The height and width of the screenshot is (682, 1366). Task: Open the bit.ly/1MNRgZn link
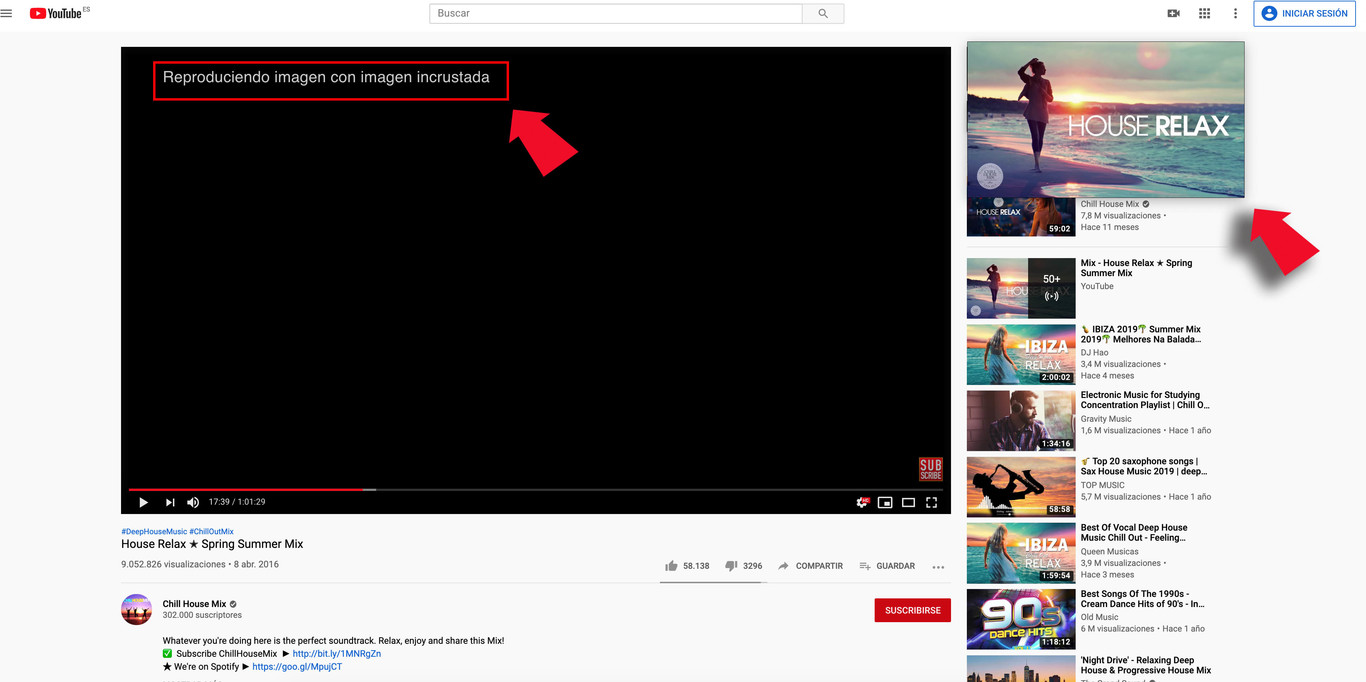(x=336, y=654)
